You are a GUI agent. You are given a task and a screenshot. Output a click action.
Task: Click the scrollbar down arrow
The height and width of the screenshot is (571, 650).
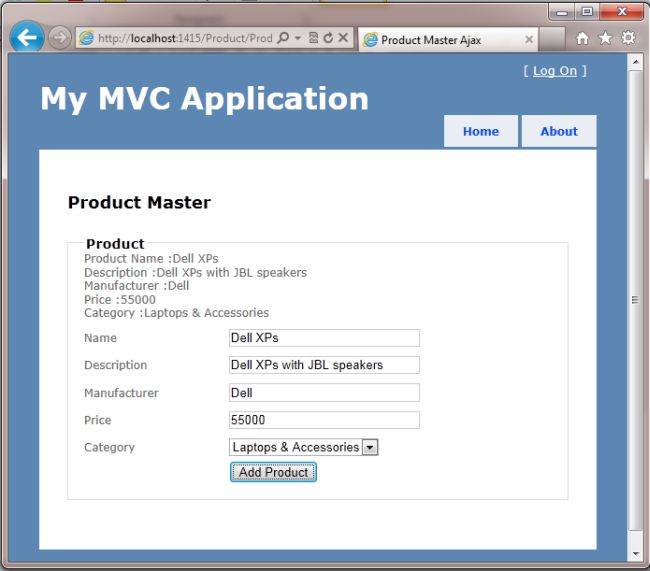[x=635, y=554]
